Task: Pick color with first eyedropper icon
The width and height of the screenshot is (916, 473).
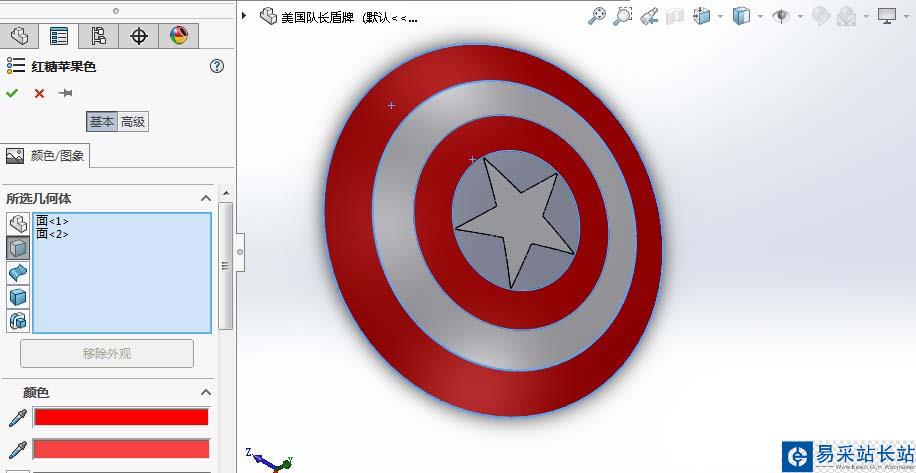Action: click(x=18, y=418)
